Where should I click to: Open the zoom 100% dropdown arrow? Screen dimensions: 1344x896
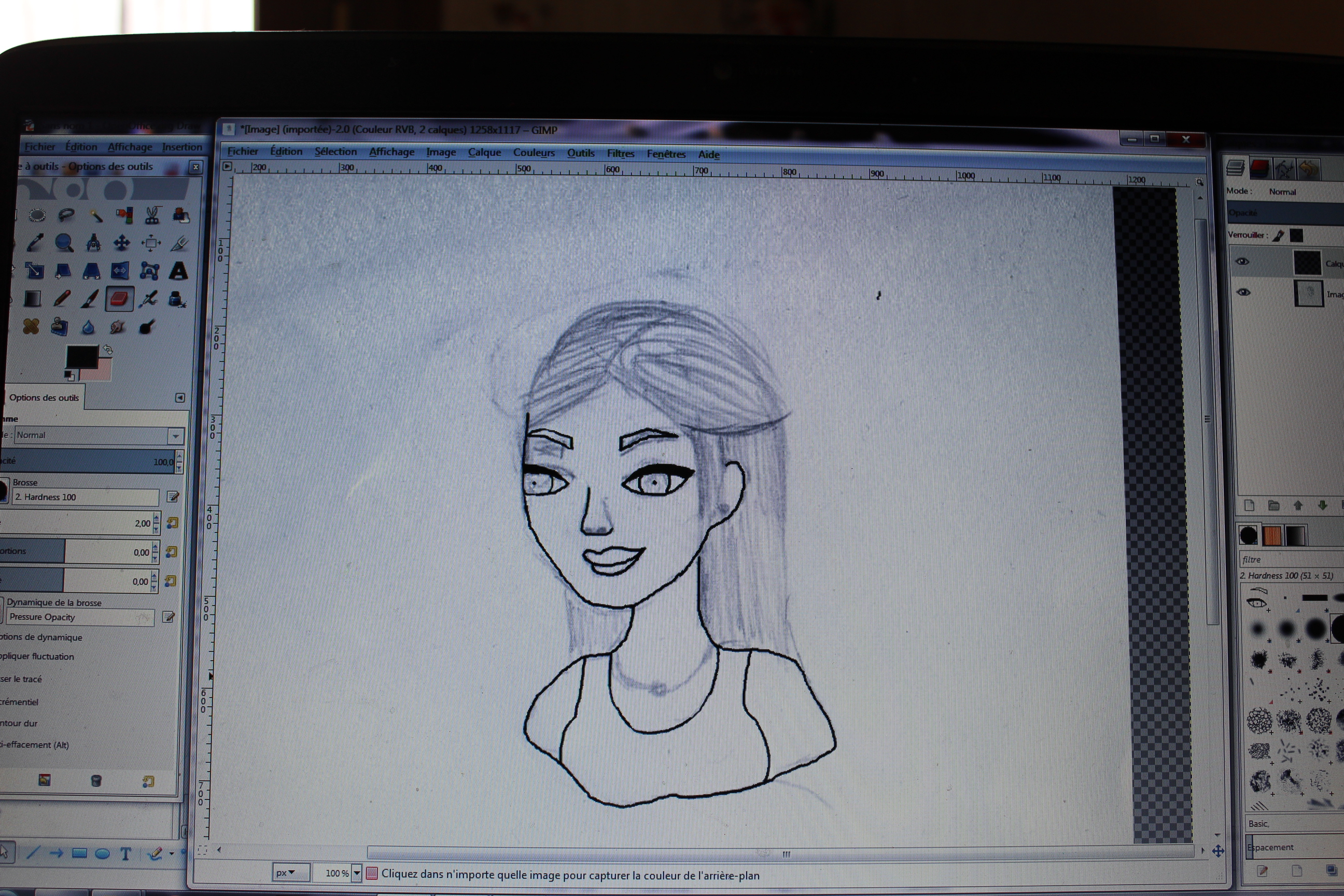click(x=357, y=873)
